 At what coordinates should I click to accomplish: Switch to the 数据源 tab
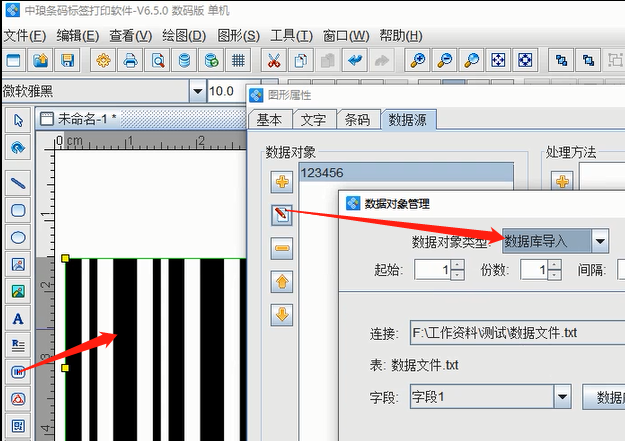tap(408, 120)
